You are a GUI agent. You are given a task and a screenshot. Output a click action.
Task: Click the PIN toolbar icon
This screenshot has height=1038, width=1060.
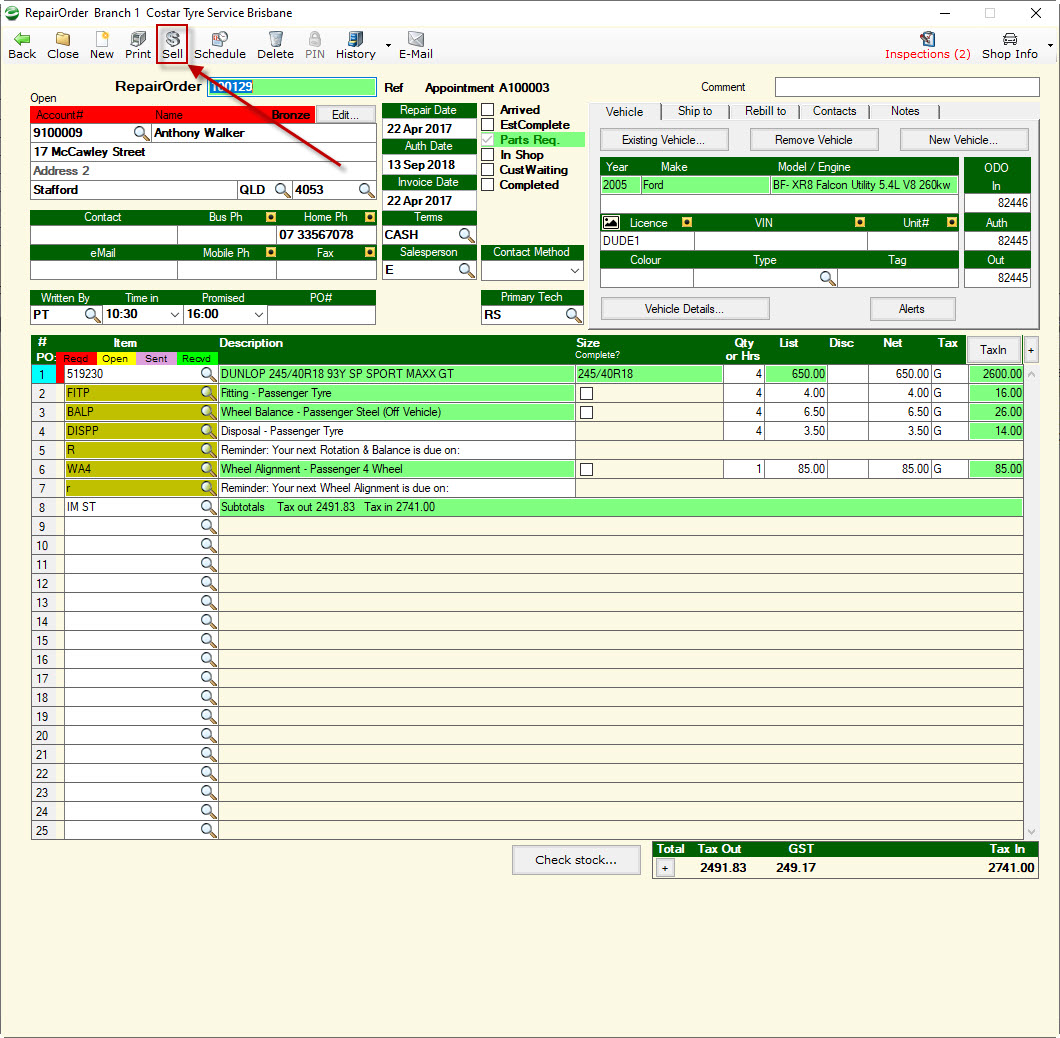tap(314, 45)
